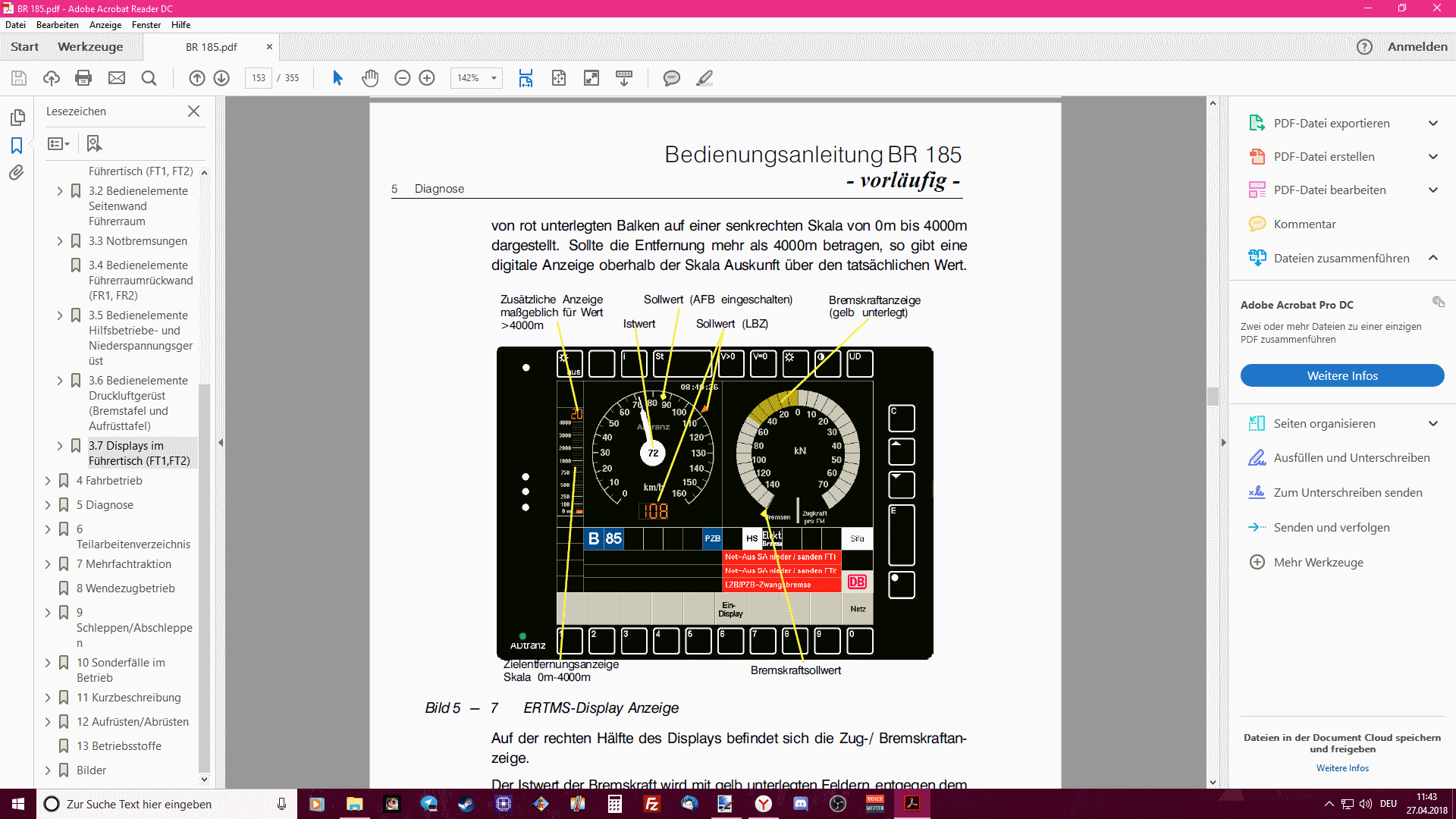Add a comment speech bubble icon
The image size is (1456, 819).
pos(672,78)
